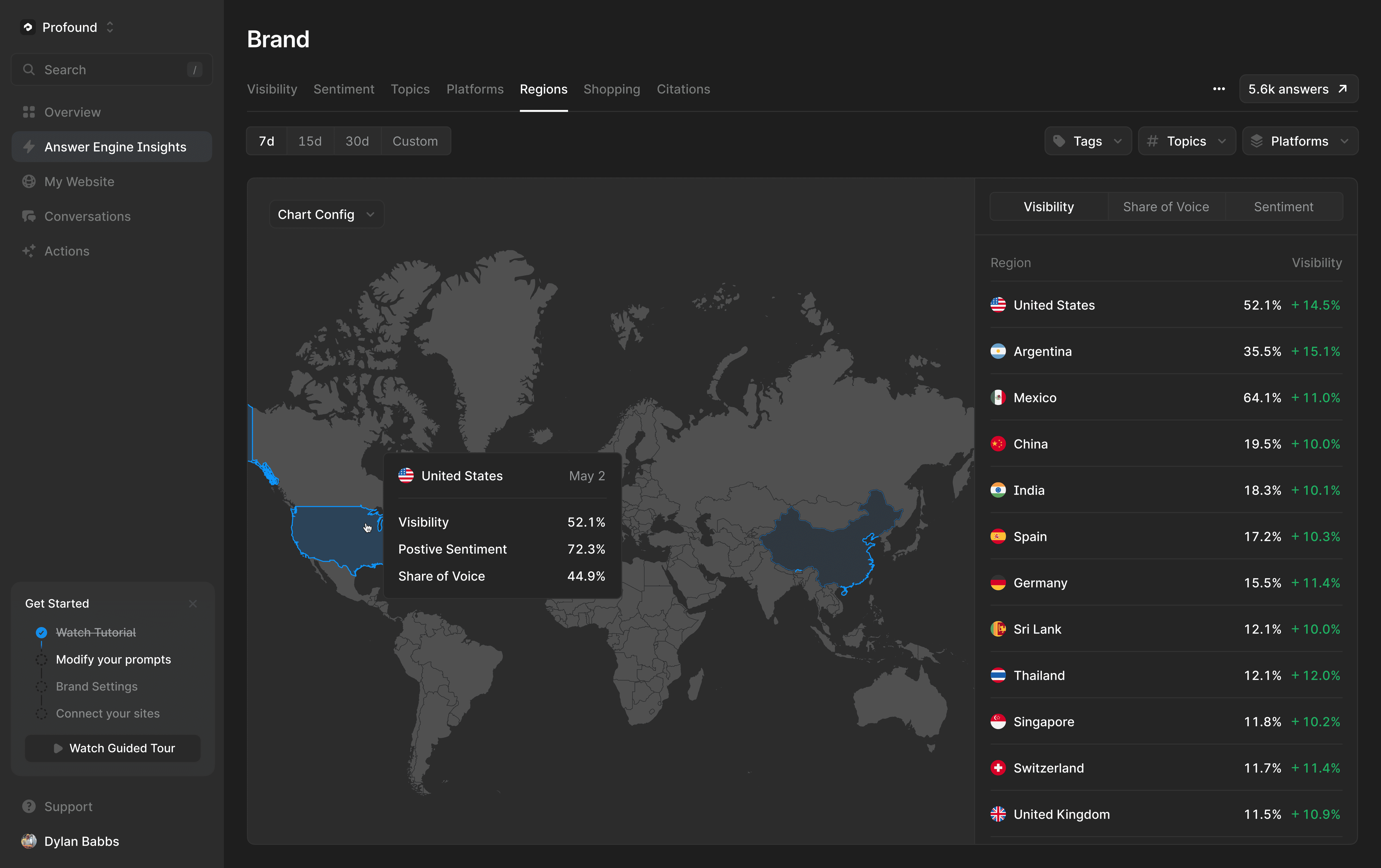Mark Brand Settings step as complete
Screen dimensions: 1381x868
[x=41, y=686]
